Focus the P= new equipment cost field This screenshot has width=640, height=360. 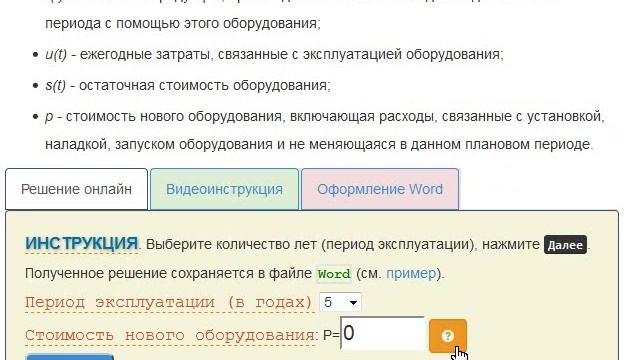382,333
